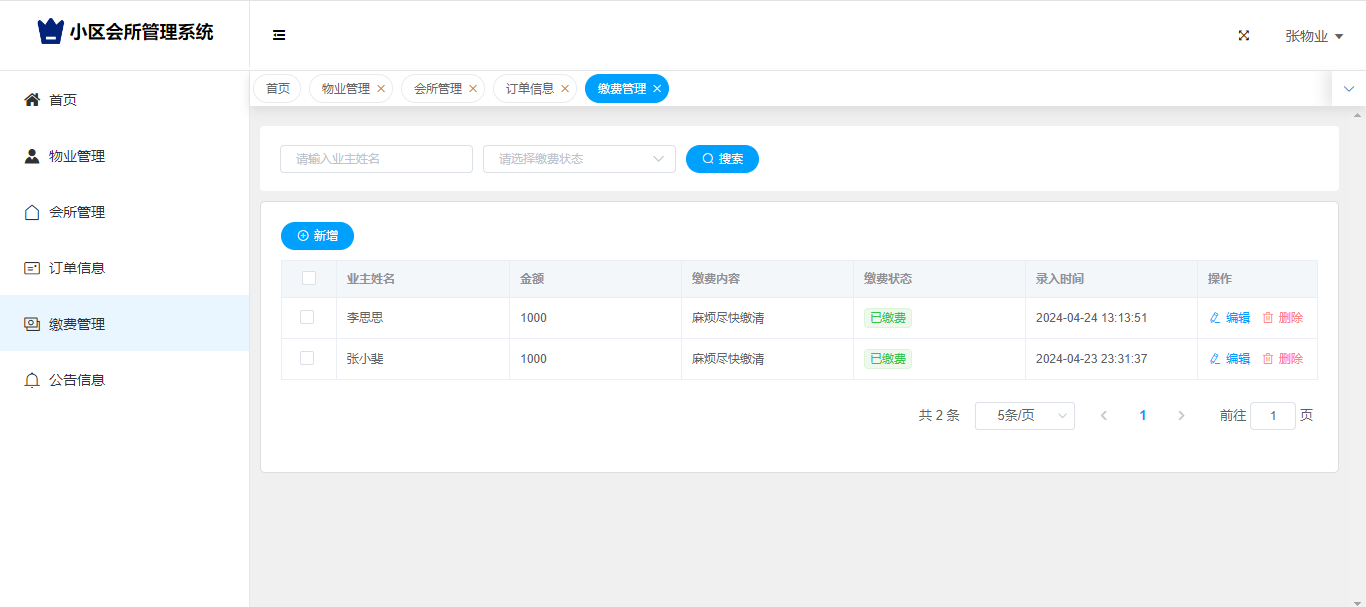Open 首页 from the sidebar home icon

coord(32,100)
